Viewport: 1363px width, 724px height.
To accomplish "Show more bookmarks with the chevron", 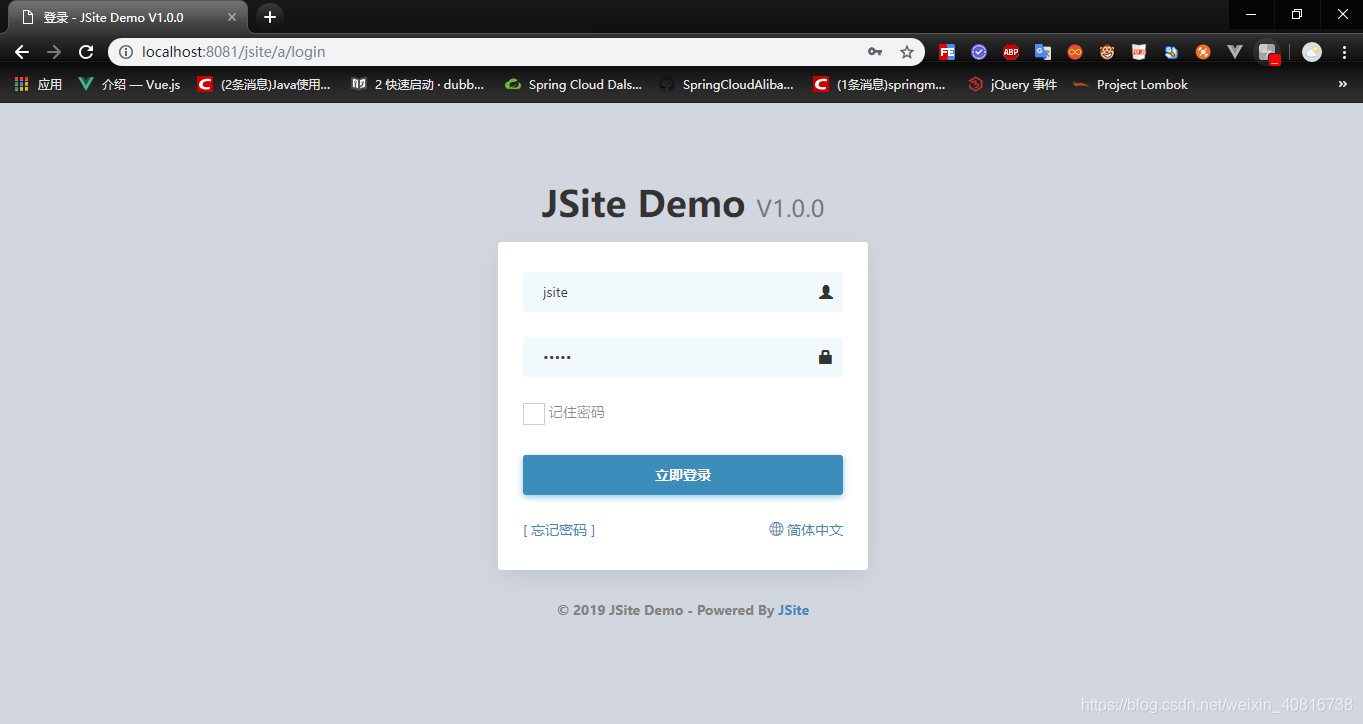I will (1342, 85).
